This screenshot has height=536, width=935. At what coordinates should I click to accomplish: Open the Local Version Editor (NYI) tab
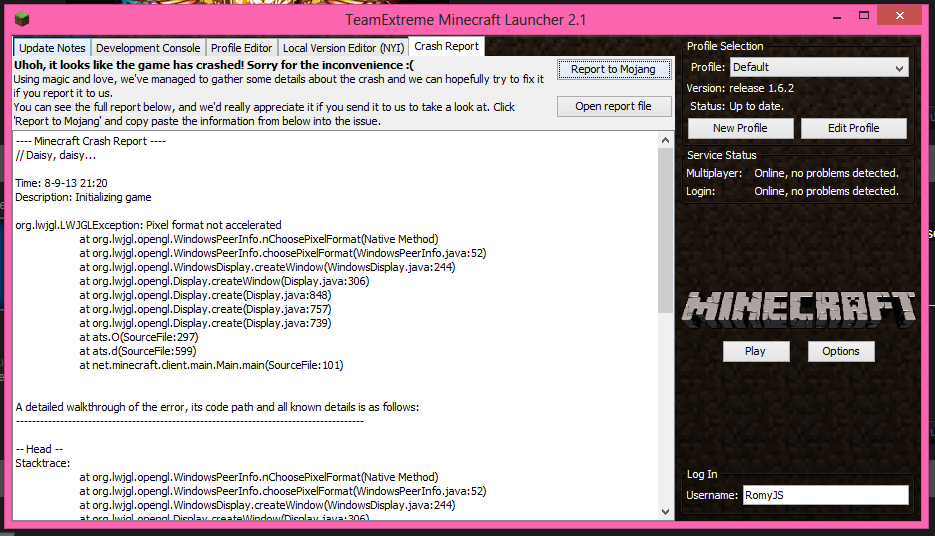coord(343,48)
